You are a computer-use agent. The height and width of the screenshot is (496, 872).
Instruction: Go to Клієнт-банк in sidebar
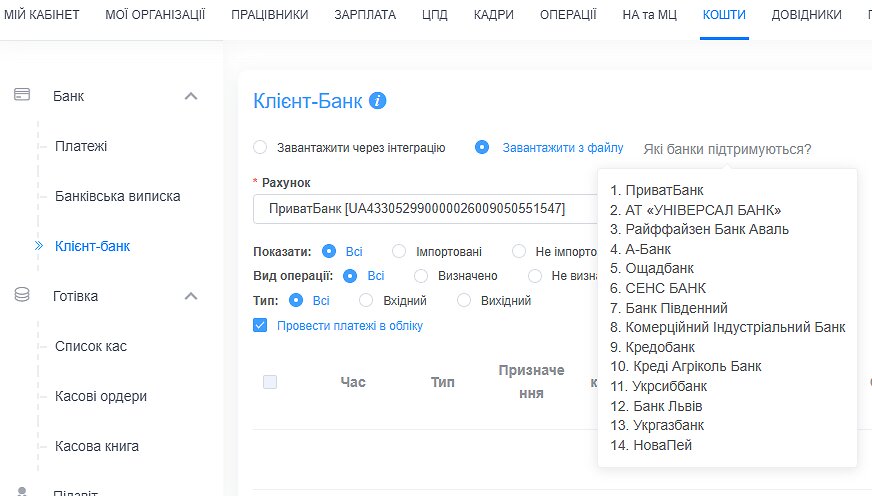[92, 246]
